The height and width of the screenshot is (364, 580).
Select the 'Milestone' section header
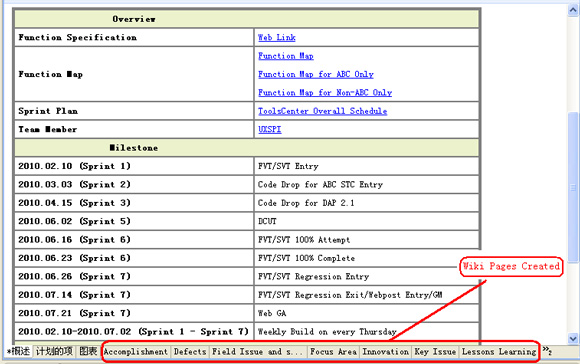pyautogui.click(x=247, y=148)
